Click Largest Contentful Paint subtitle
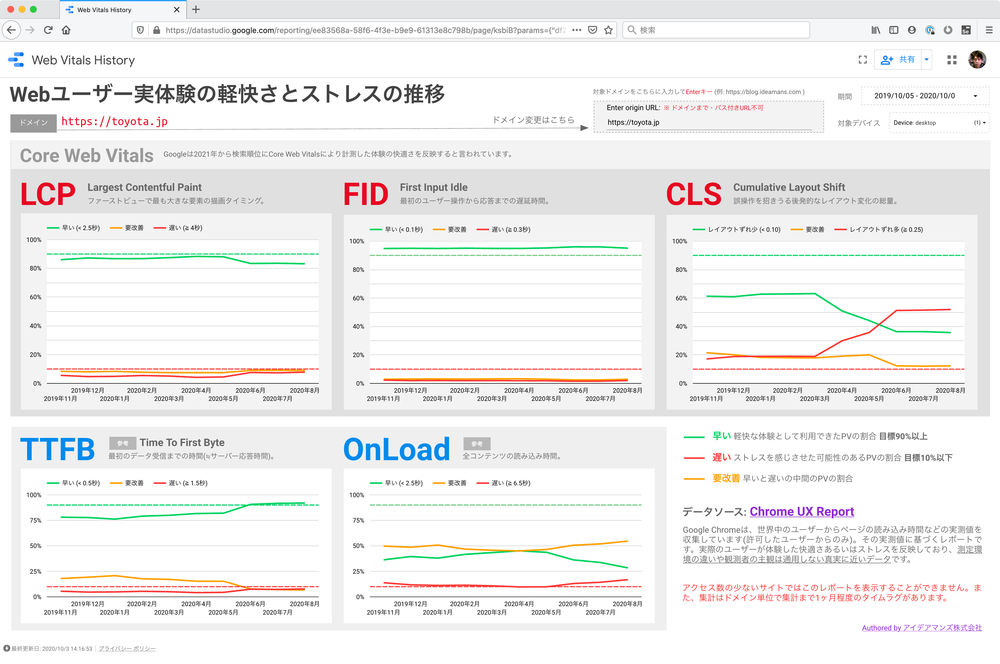Screen dimensions: 1000x664 click(x=144, y=188)
